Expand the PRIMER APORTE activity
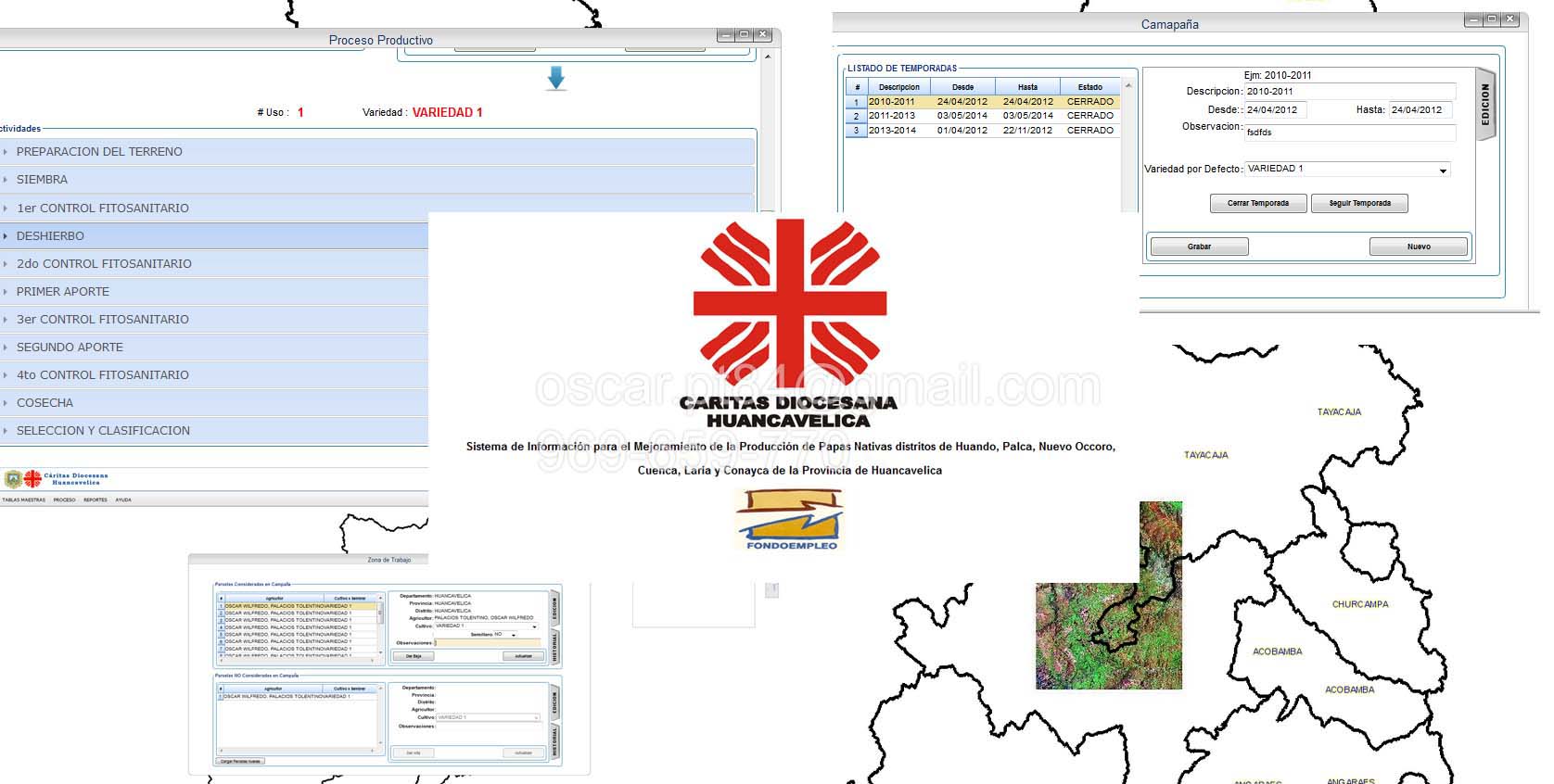 coord(214,291)
